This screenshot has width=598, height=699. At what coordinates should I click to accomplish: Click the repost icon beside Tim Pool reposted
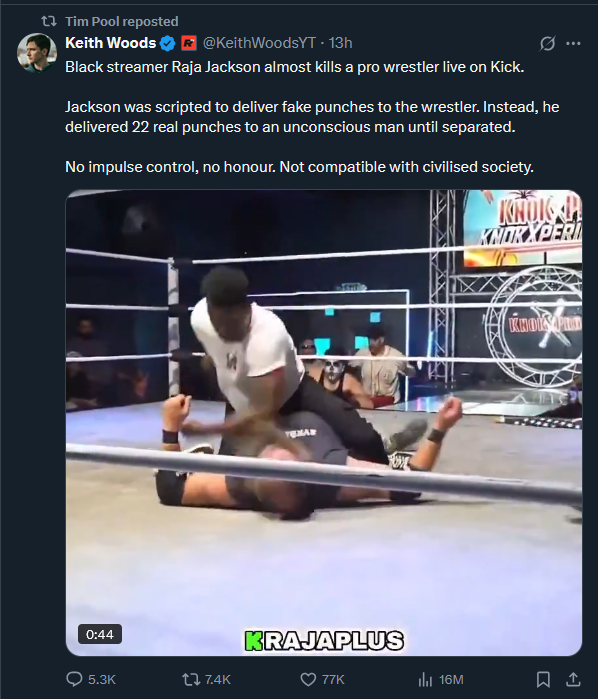click(49, 21)
